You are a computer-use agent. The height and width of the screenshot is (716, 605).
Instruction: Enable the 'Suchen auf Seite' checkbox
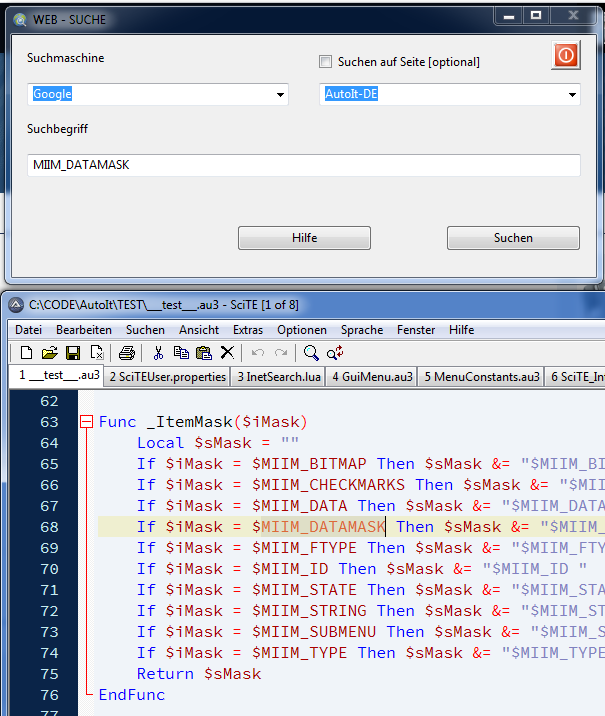tap(325, 62)
